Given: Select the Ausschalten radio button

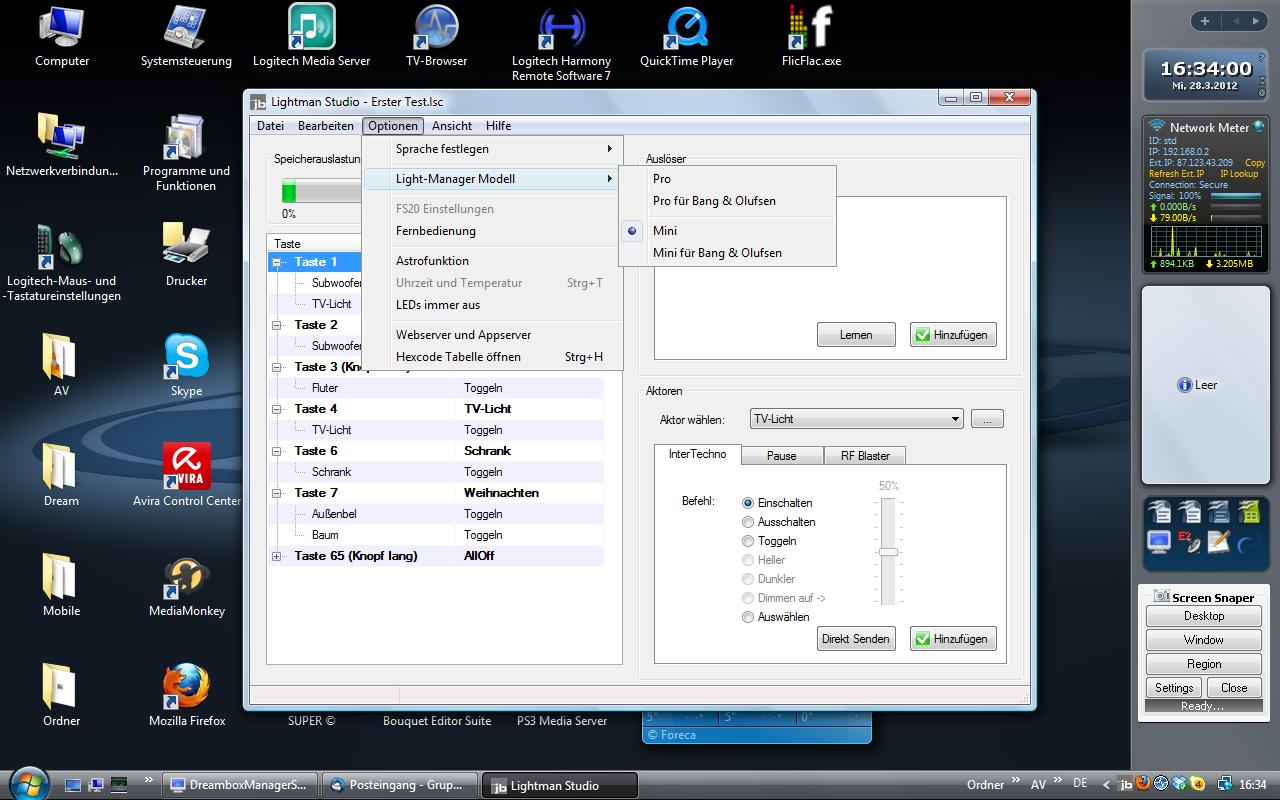Looking at the screenshot, I should pyautogui.click(x=748, y=522).
